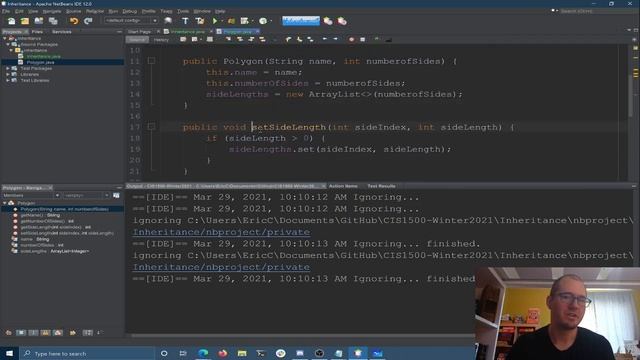Select Polygon.java in the project tree
The height and width of the screenshot is (360, 640).
[x=40, y=62]
